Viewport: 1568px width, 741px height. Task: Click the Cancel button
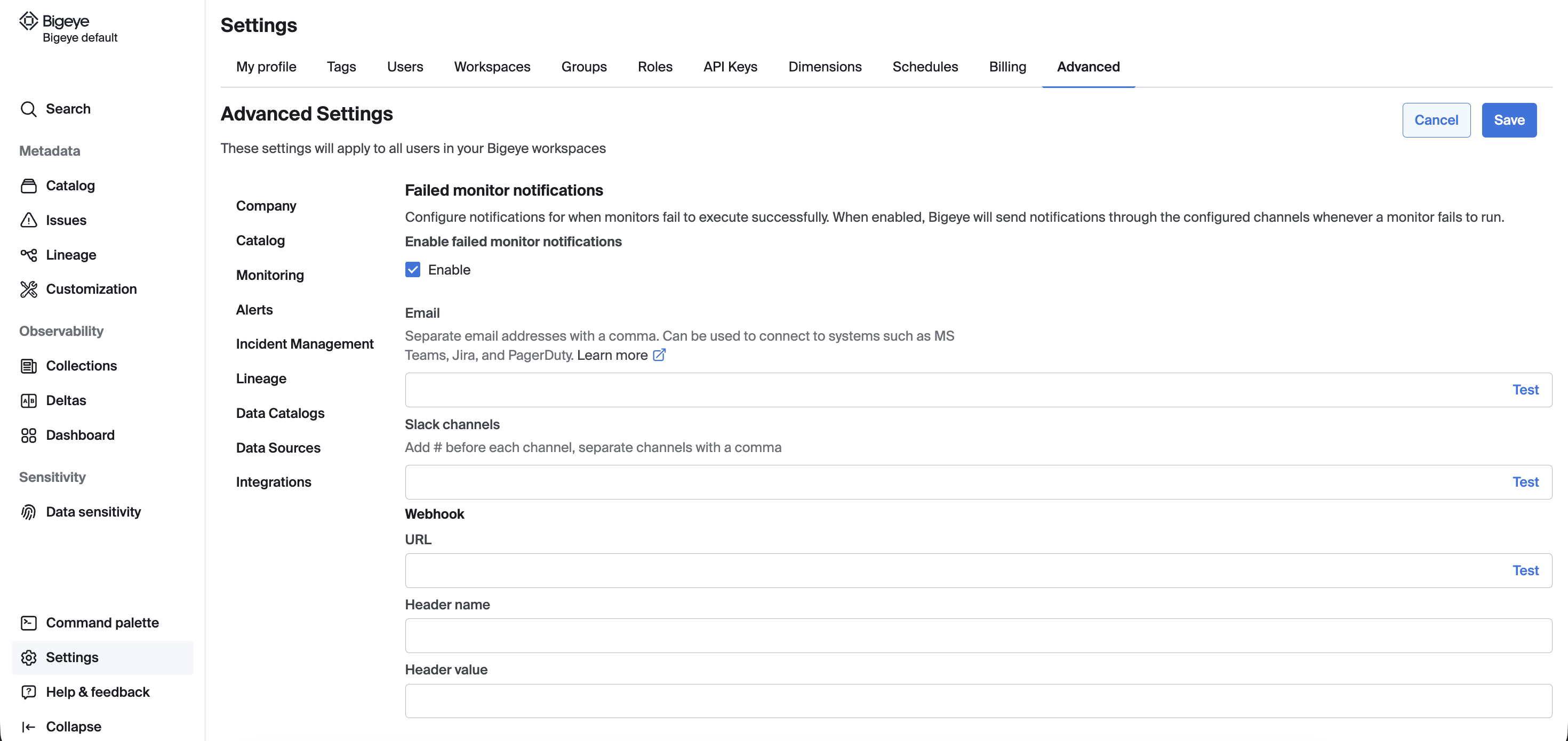point(1436,120)
